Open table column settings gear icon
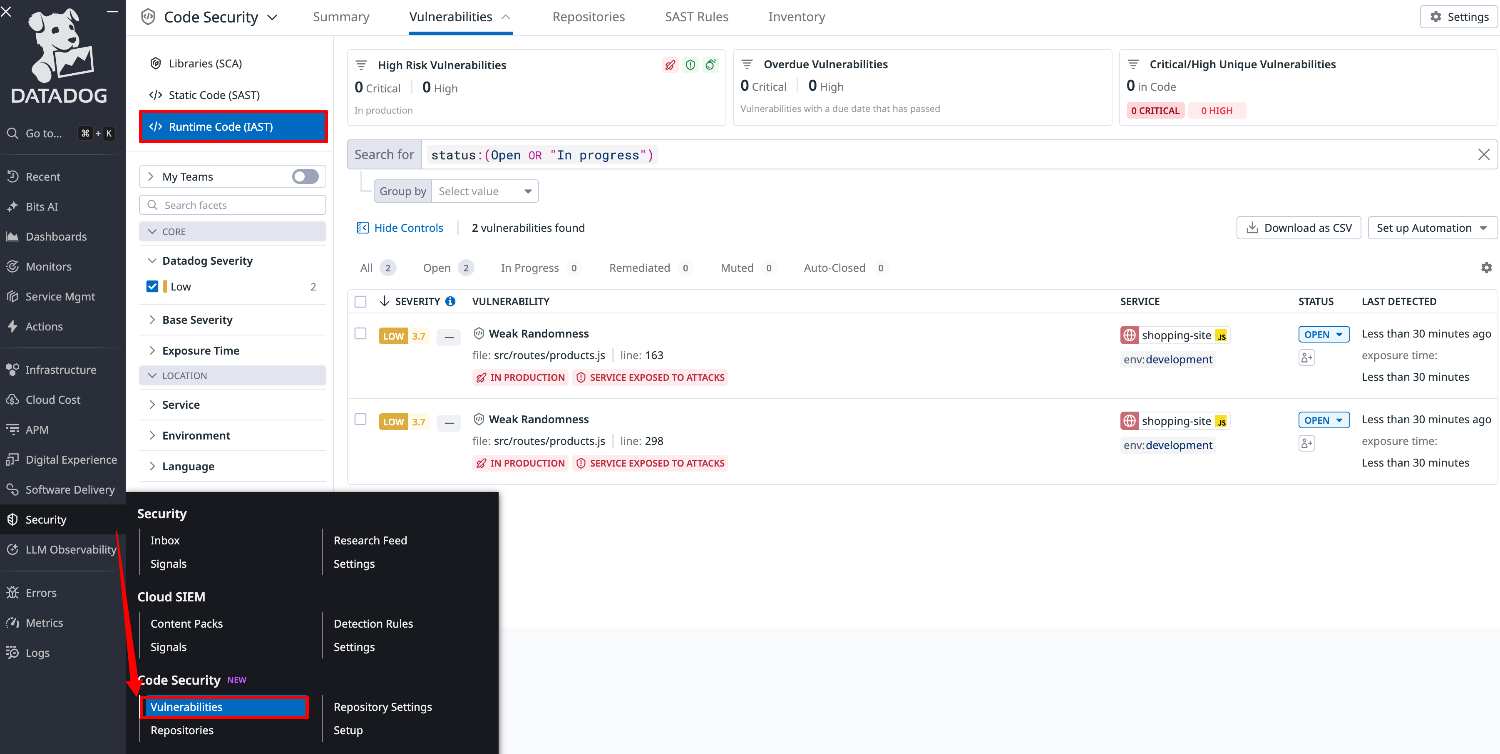 tap(1486, 268)
